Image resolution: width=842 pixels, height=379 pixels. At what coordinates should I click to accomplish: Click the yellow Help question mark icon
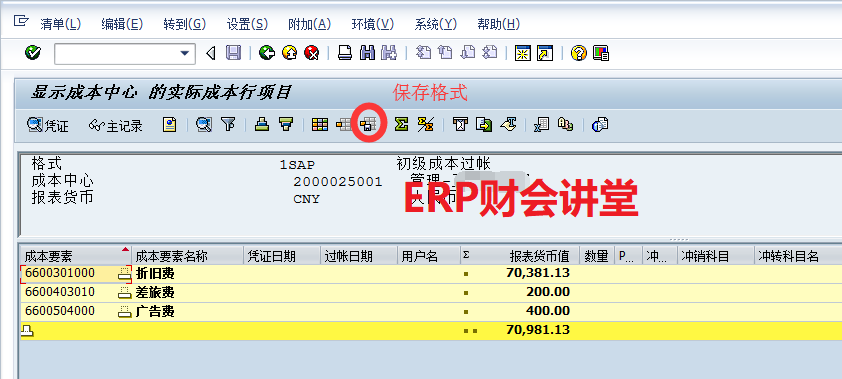578,53
